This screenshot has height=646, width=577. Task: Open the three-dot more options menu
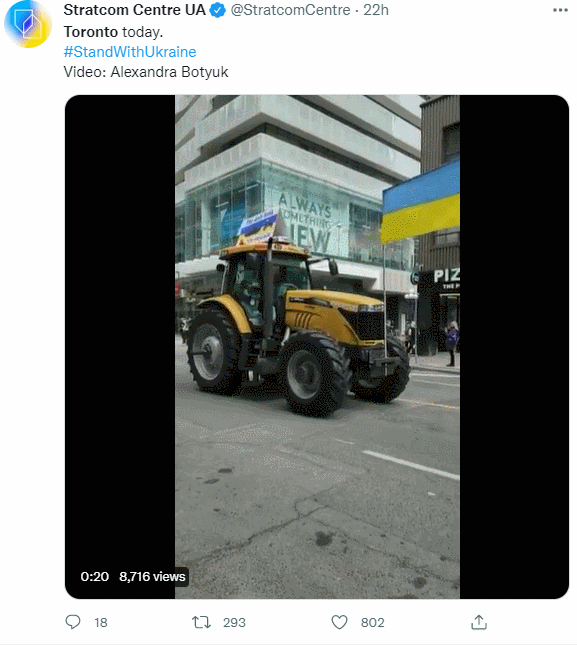click(560, 10)
